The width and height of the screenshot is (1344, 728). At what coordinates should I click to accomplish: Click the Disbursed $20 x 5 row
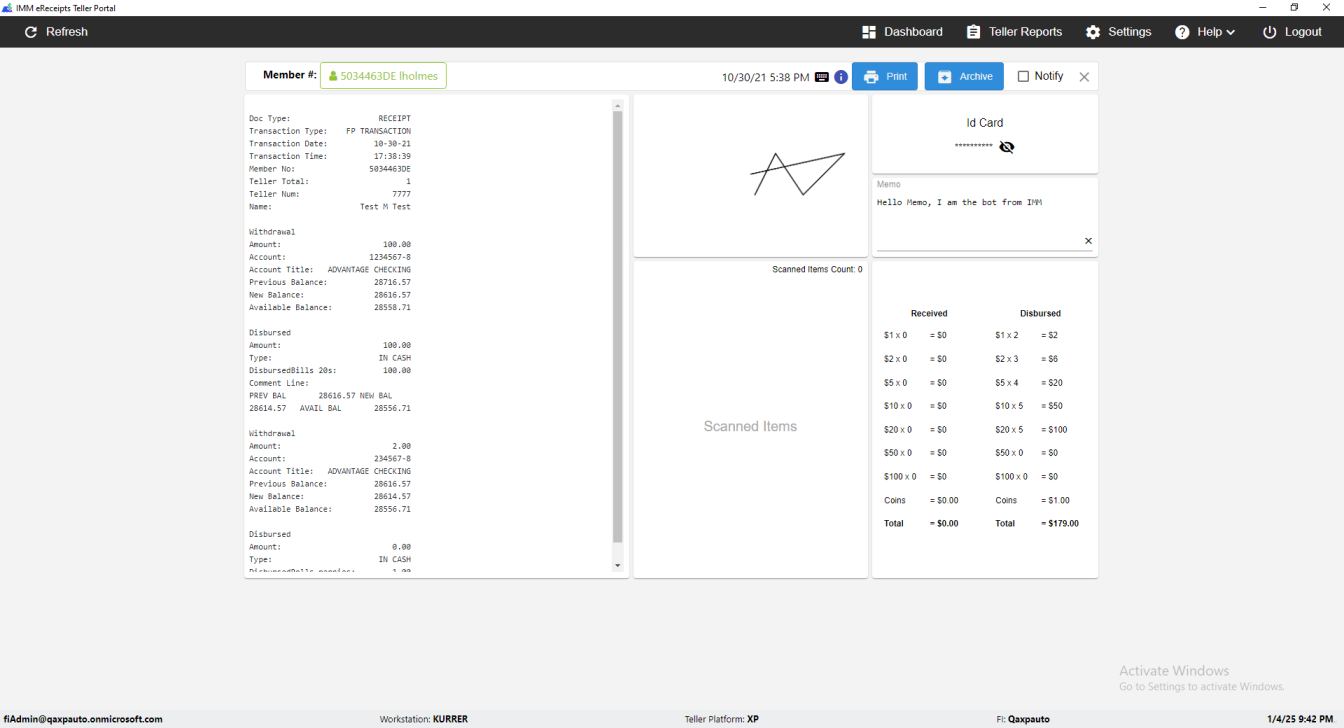[1031, 429]
